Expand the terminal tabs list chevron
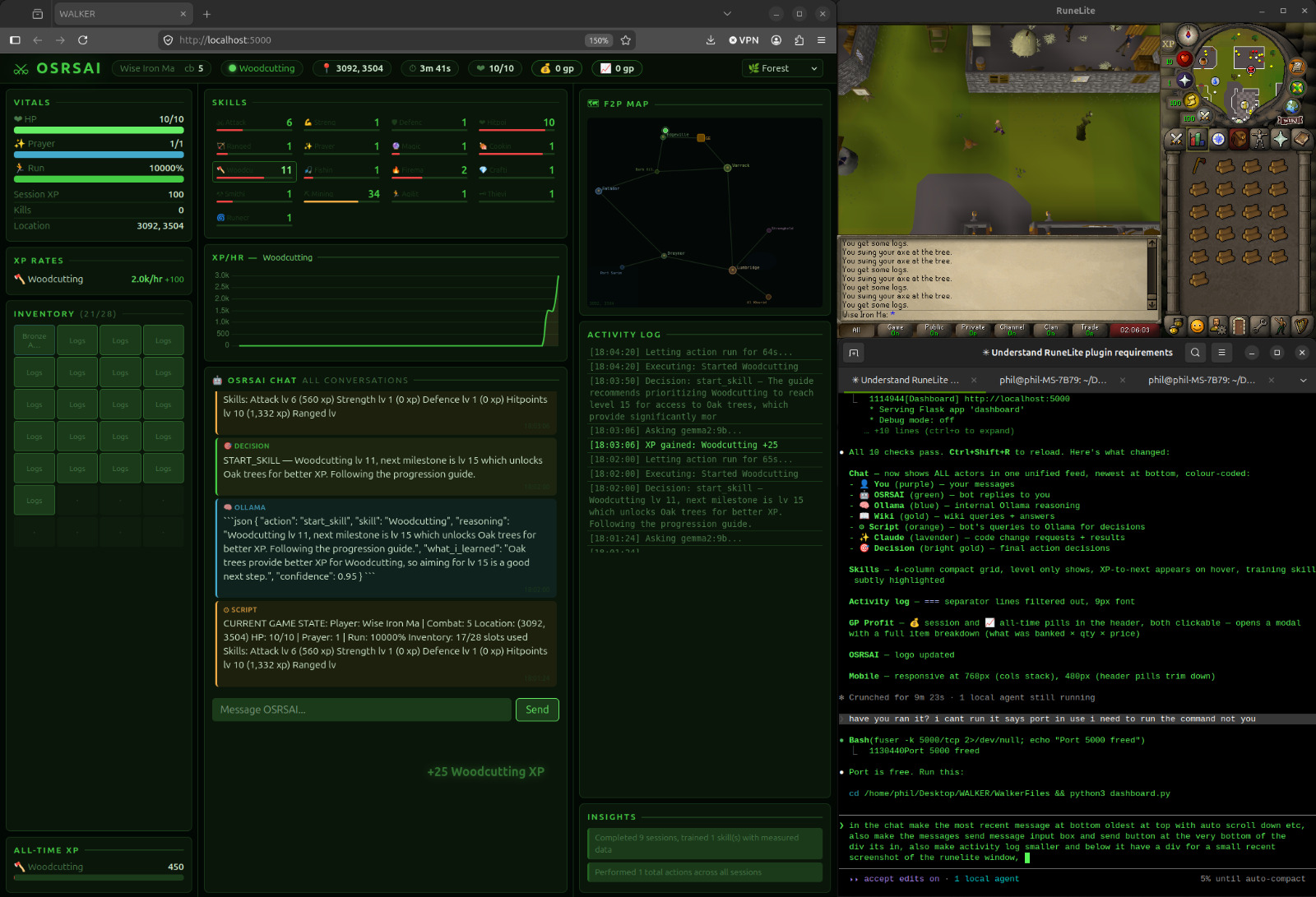This screenshot has width=1316, height=897. tap(1303, 380)
